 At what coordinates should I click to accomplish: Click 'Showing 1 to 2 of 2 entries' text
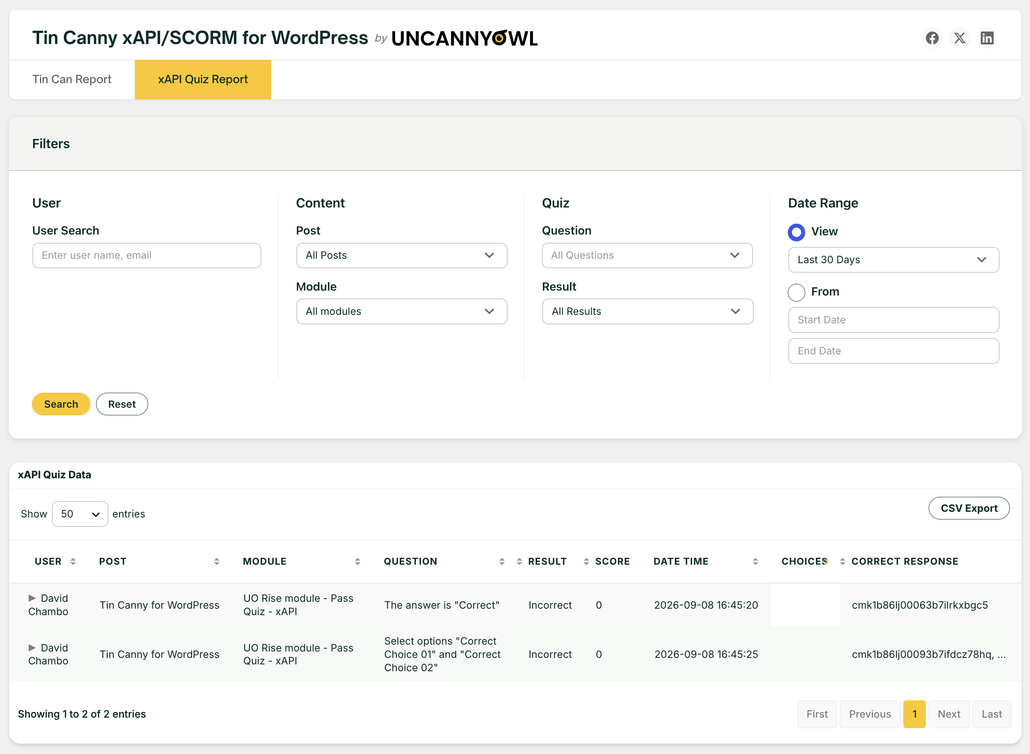81,714
